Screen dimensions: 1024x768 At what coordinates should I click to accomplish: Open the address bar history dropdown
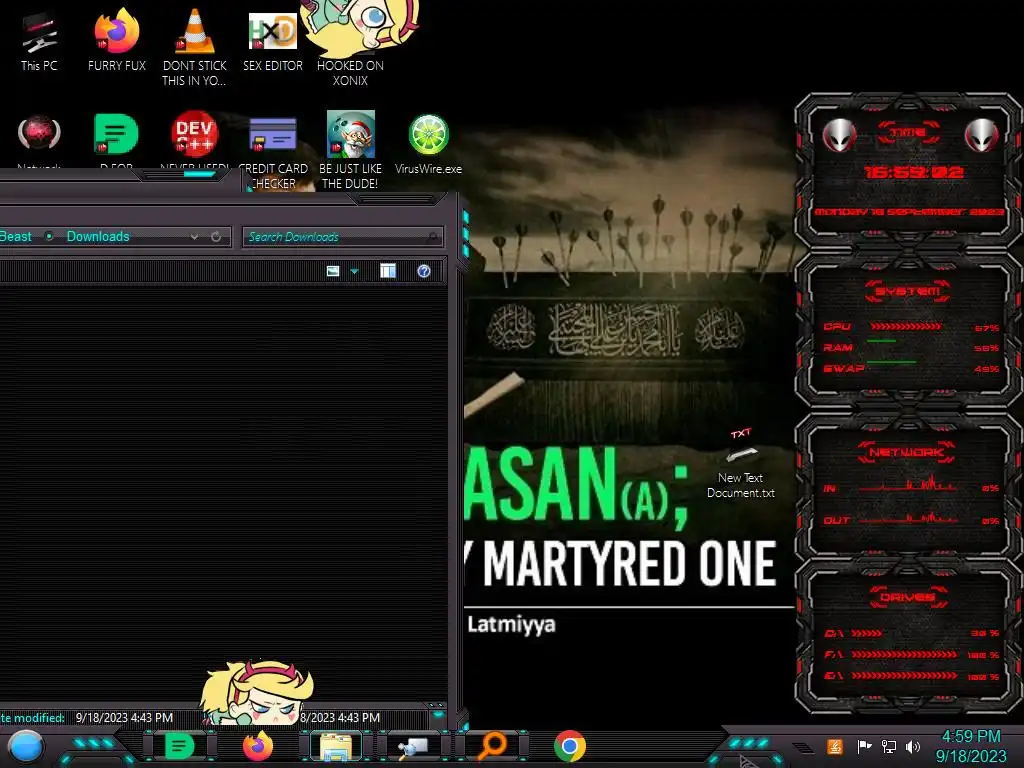click(x=194, y=237)
